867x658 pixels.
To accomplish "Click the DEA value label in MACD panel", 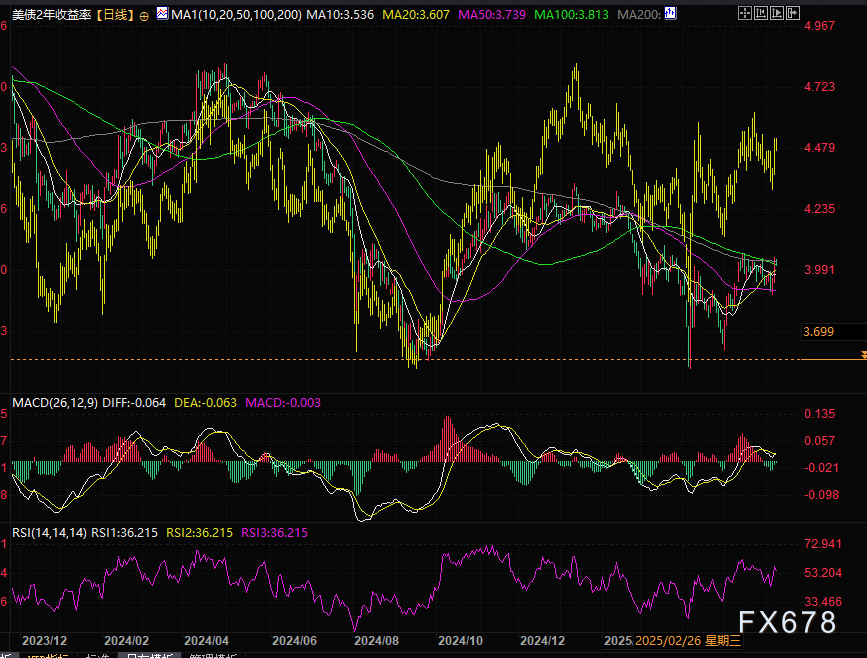I will pos(204,403).
